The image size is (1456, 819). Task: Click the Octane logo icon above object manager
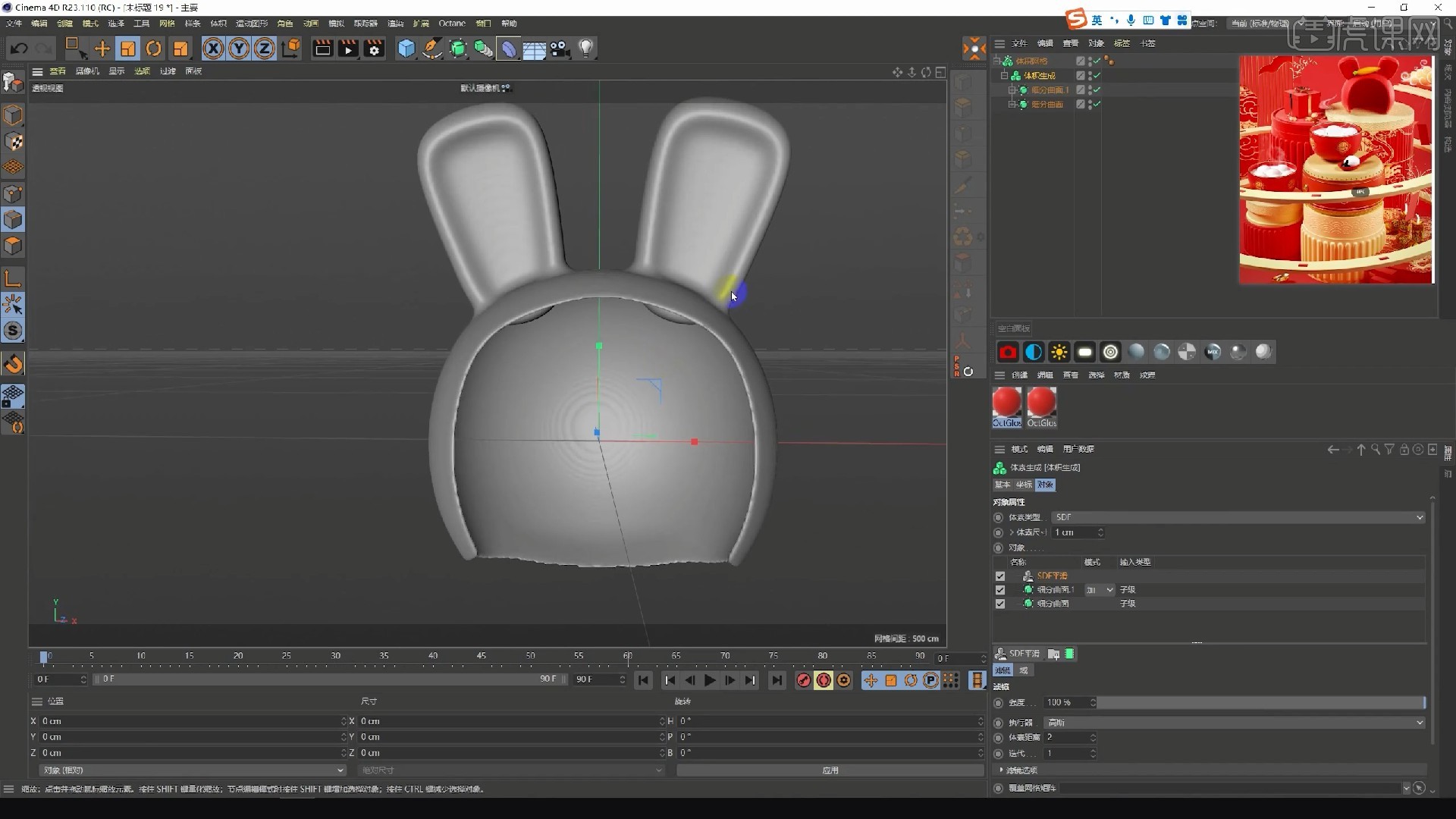click(x=974, y=49)
